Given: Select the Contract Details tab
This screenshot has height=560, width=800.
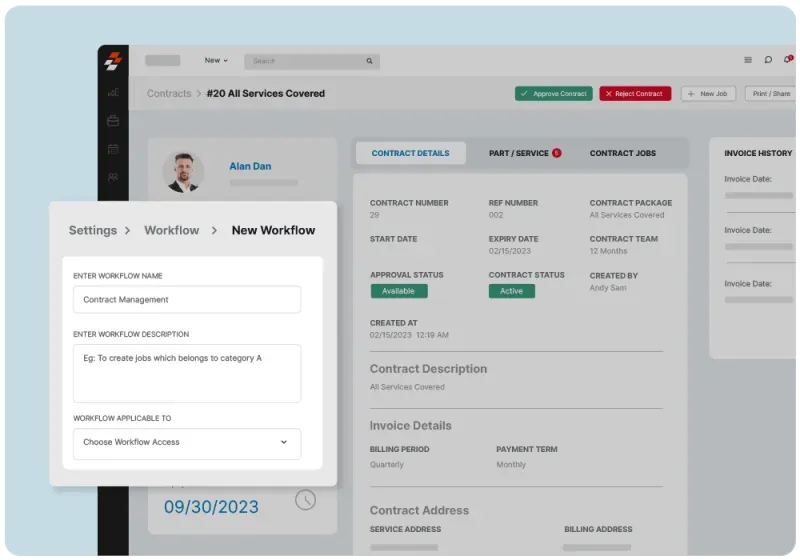Looking at the screenshot, I should [x=410, y=153].
